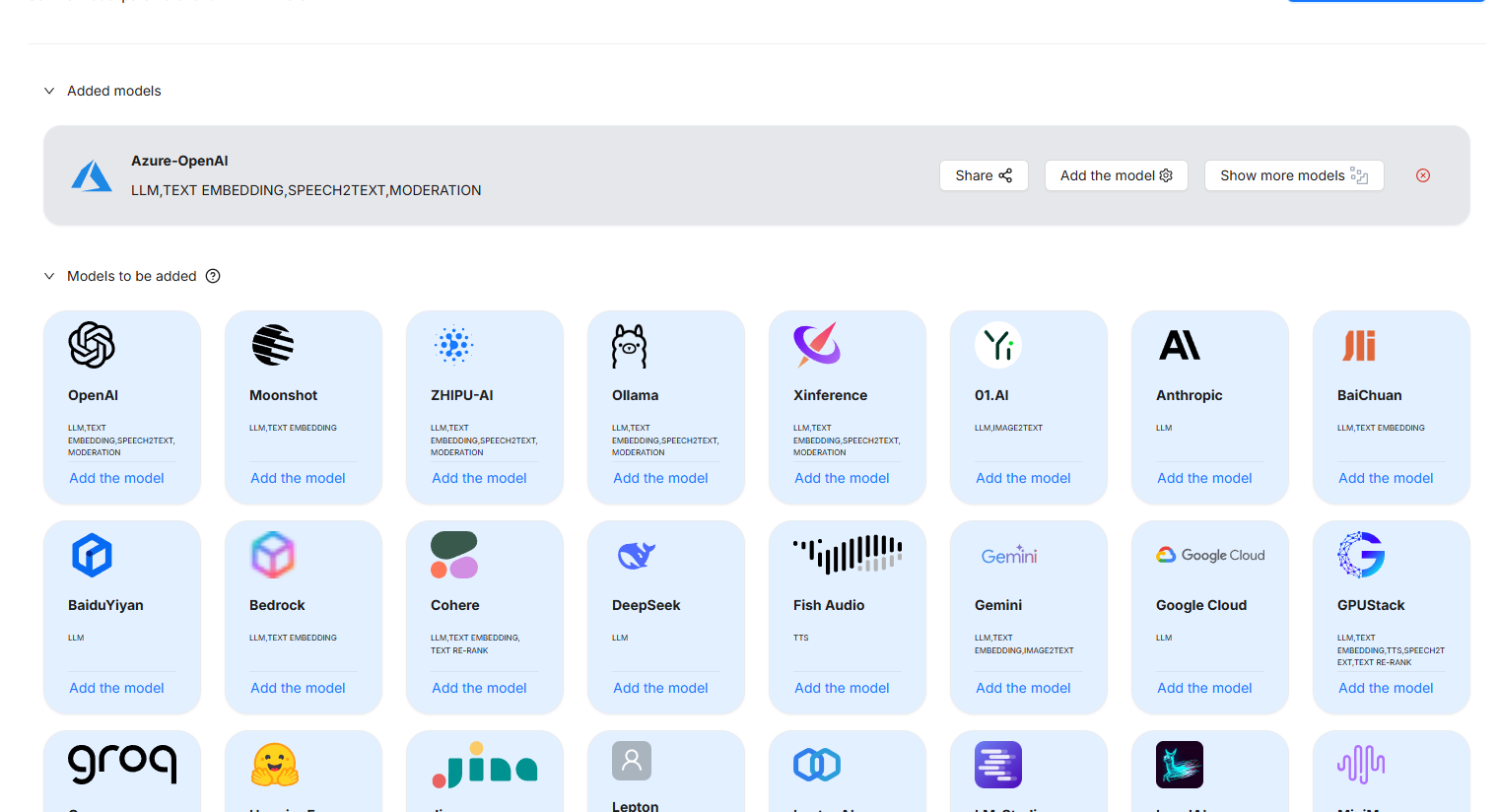Remove Azure-OpenAI with the red delete icon
The image size is (1499, 812).
pyautogui.click(x=1423, y=175)
